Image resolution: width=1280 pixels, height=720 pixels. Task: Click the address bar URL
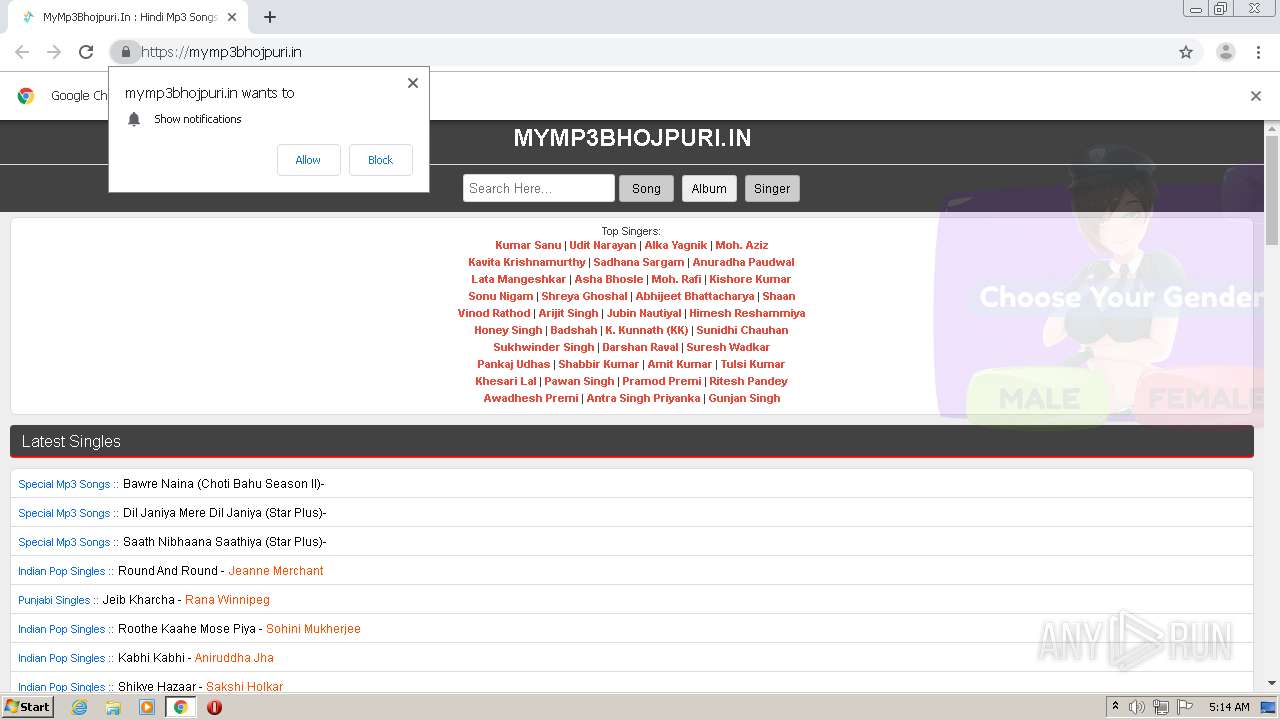(x=221, y=52)
